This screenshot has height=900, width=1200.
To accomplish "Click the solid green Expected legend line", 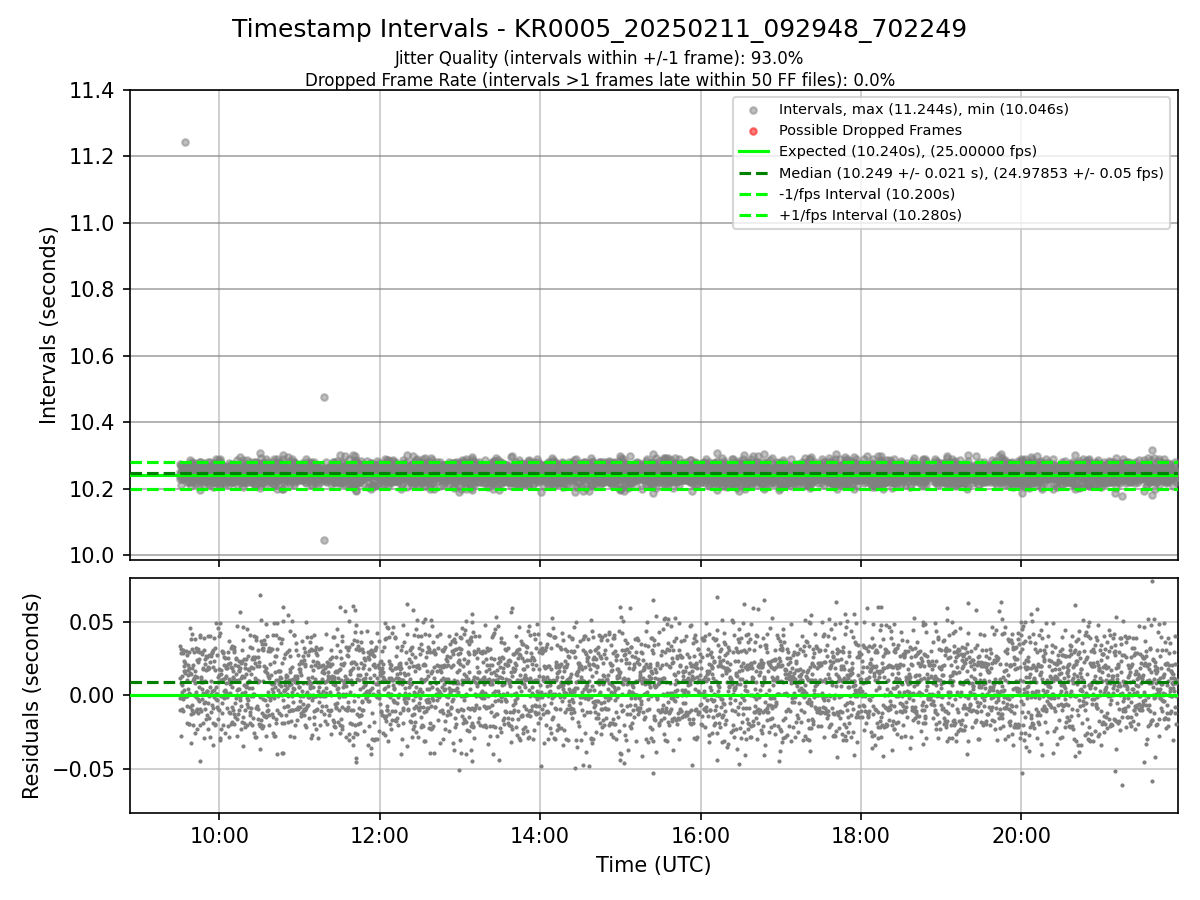I will pyautogui.click(x=754, y=152).
